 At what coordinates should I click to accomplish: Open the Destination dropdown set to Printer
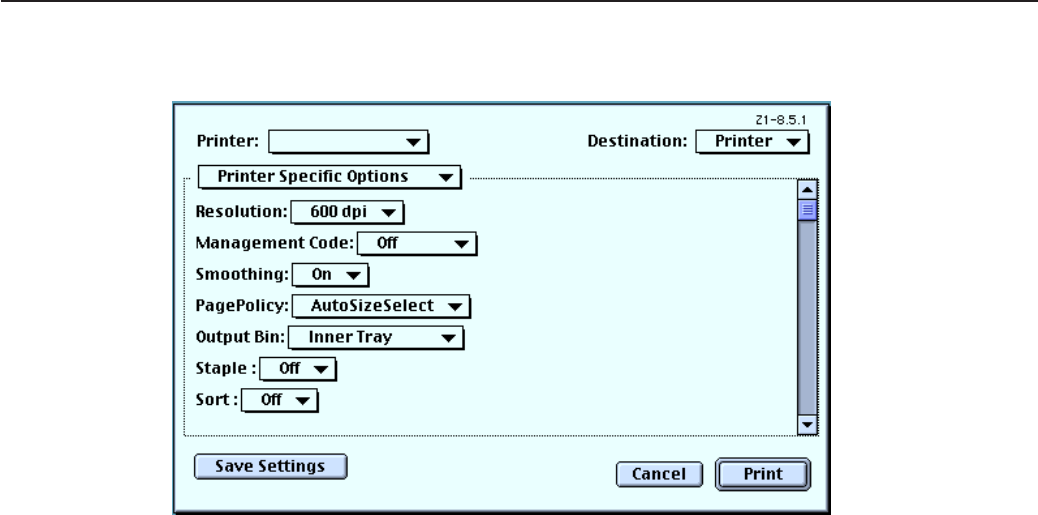[x=752, y=141]
